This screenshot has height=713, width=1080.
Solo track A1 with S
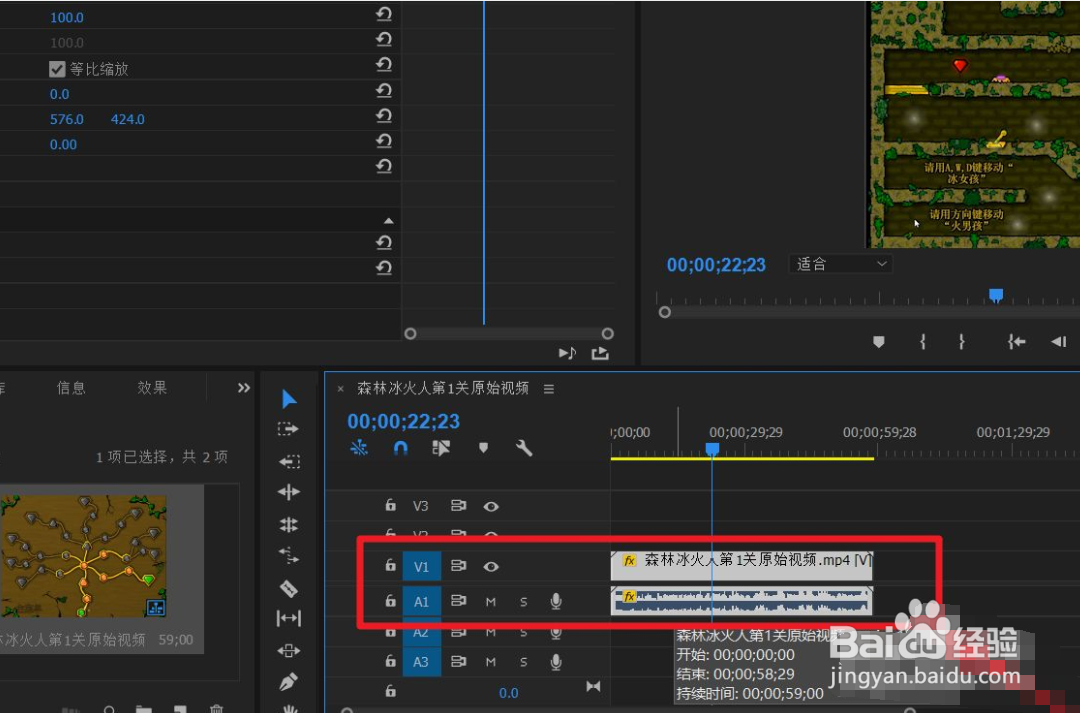point(523,602)
